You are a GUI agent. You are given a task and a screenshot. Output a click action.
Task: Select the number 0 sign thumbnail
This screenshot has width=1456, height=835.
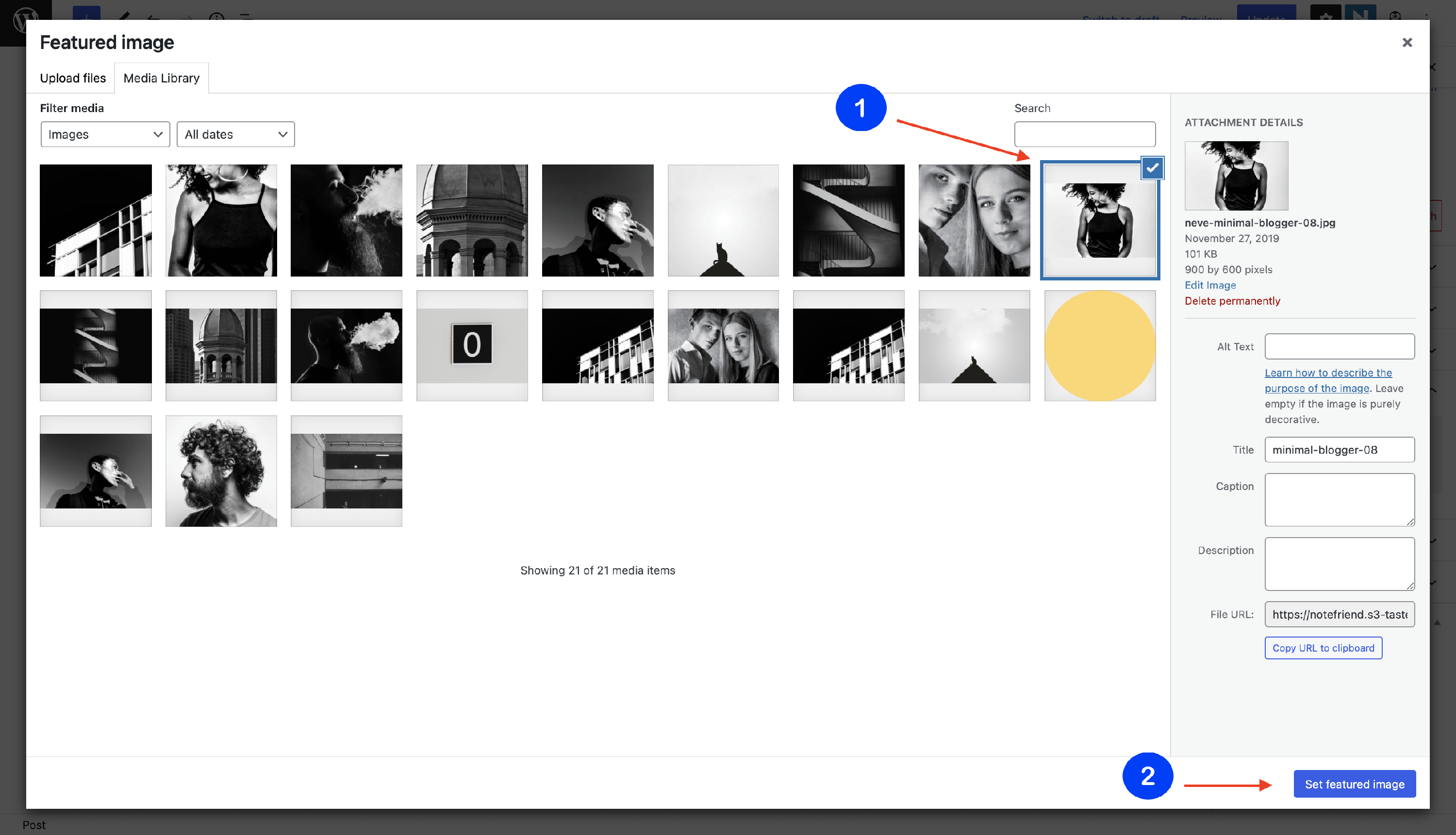472,346
